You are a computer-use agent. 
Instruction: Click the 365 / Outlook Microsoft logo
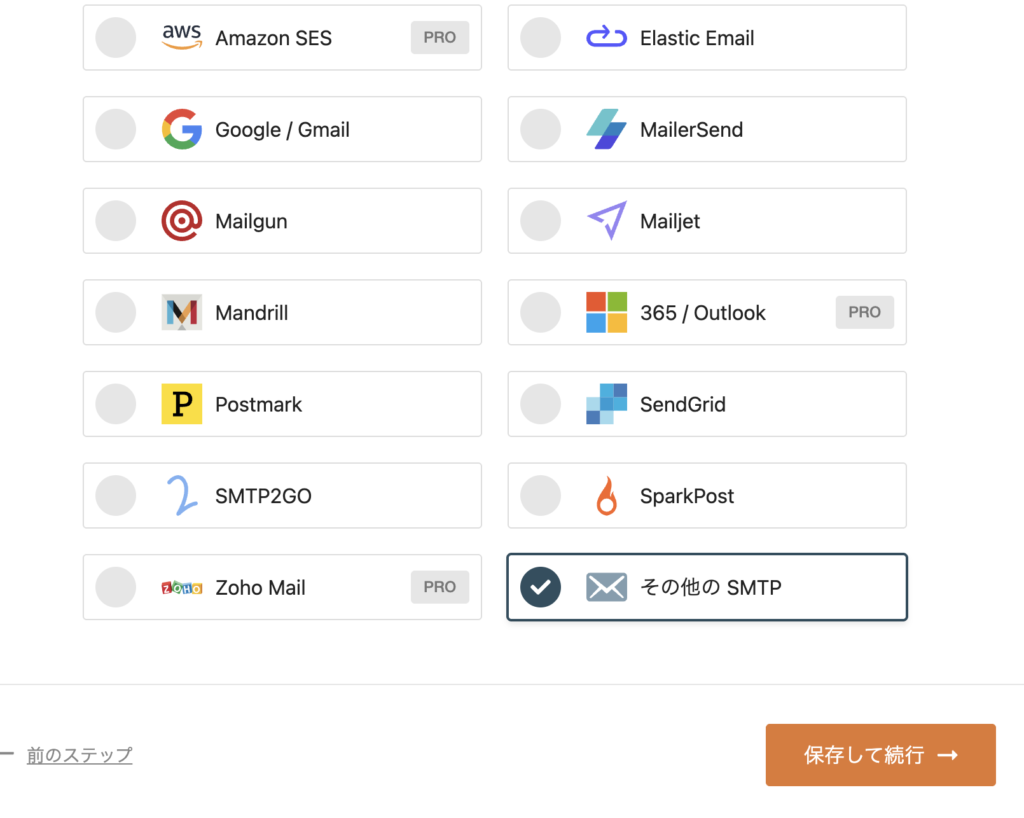[606, 313]
